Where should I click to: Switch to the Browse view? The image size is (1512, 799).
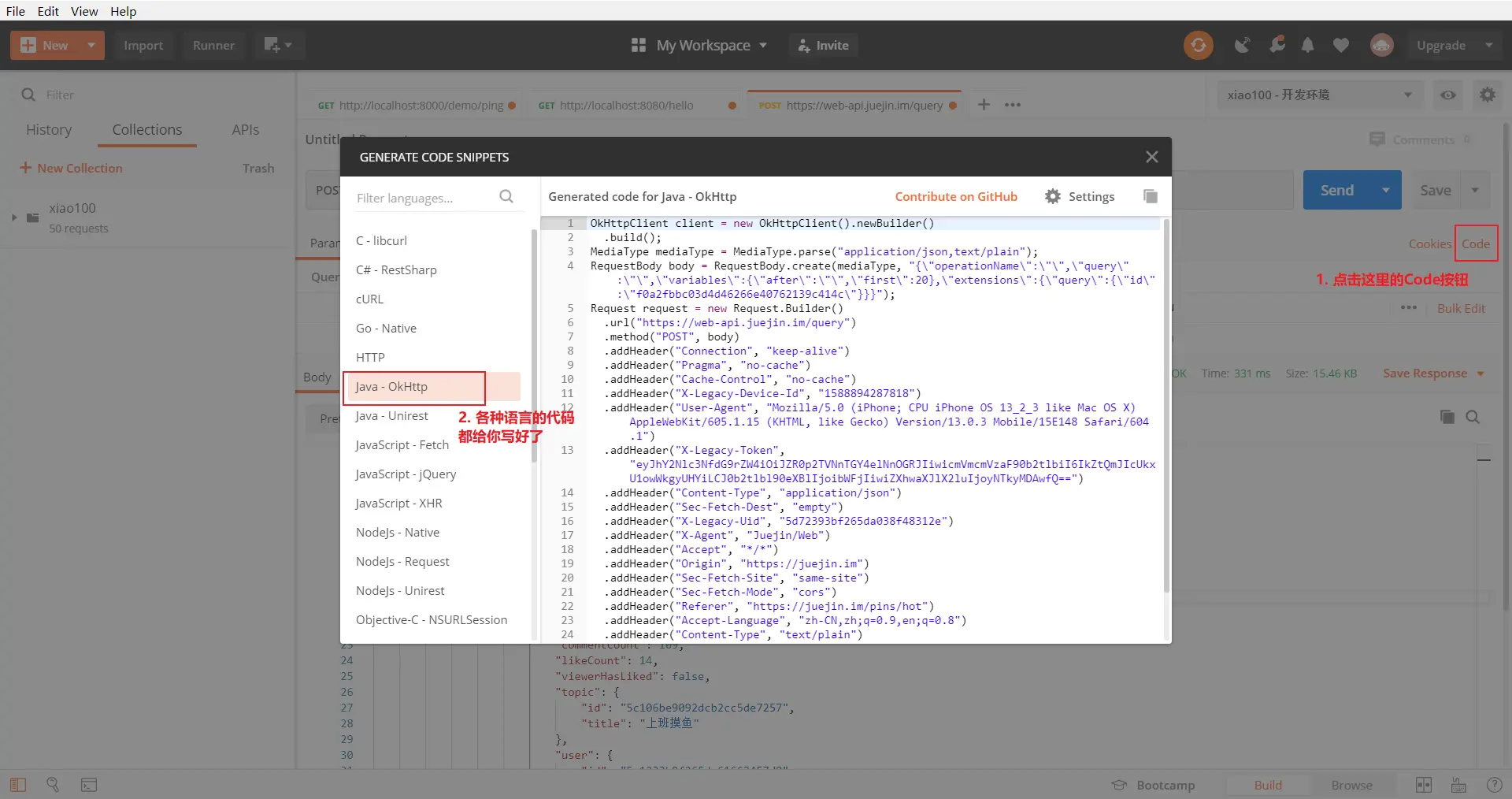pyautogui.click(x=1351, y=785)
